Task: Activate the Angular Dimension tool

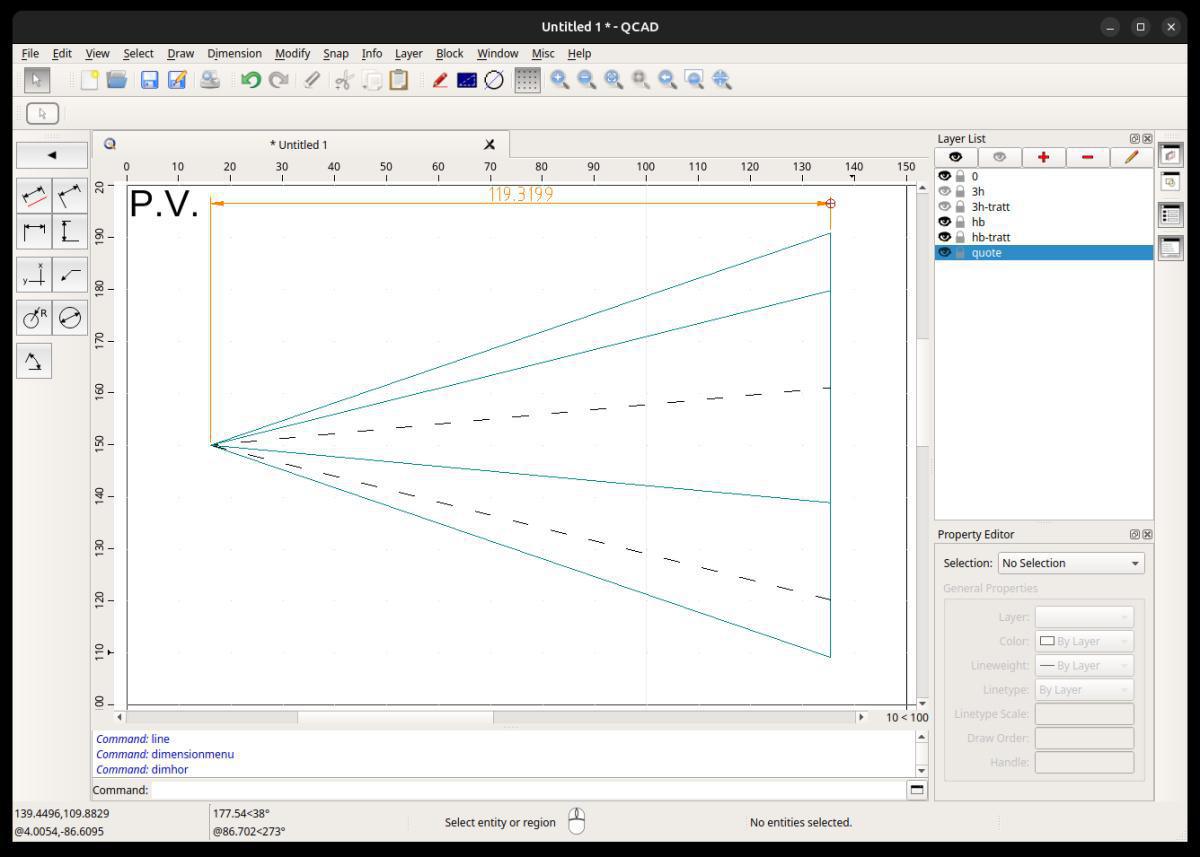Action: tap(34, 361)
